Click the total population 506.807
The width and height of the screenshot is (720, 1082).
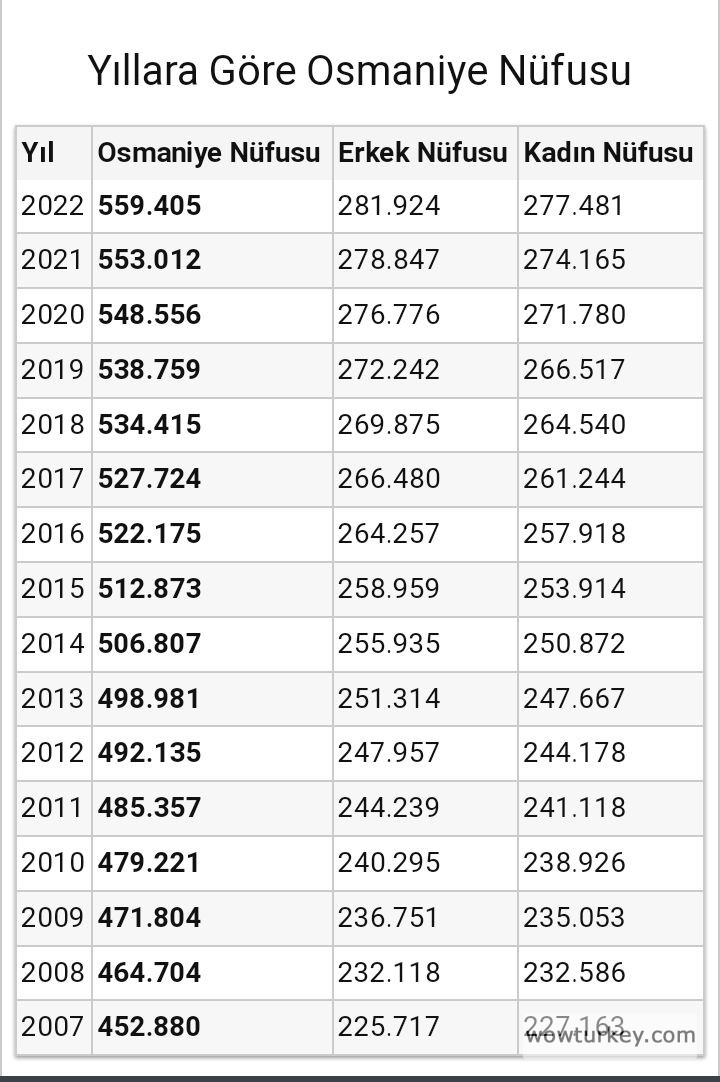(150, 644)
